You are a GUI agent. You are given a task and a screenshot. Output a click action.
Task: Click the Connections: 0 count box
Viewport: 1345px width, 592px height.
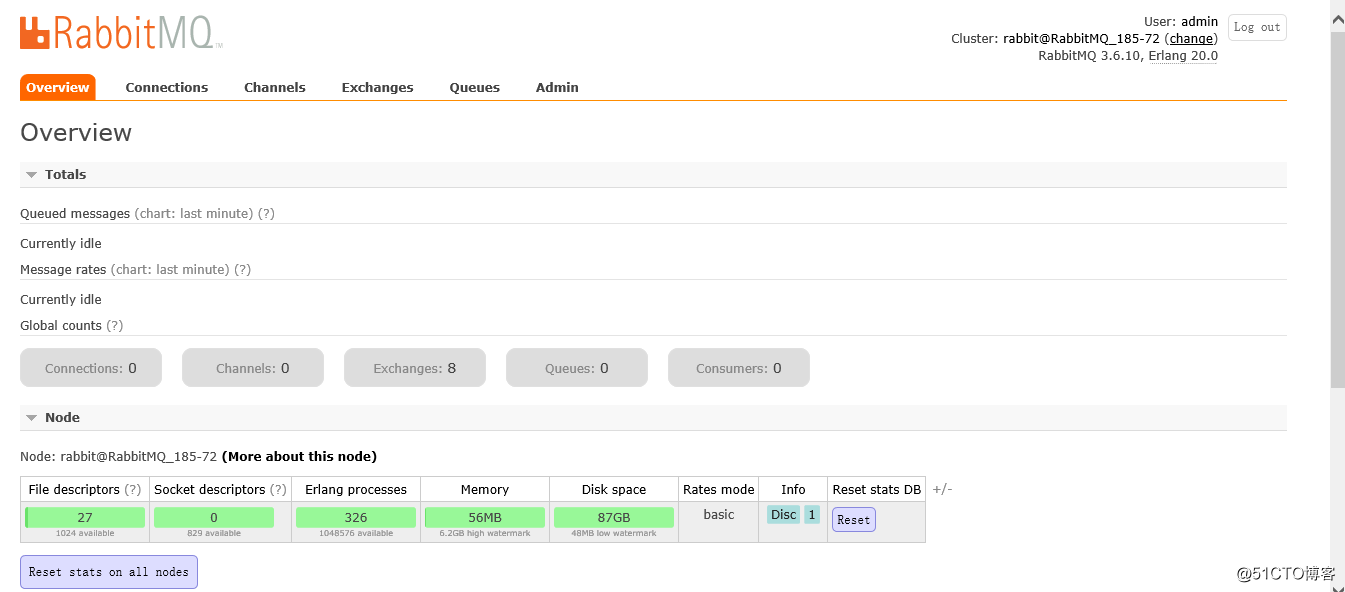point(91,368)
